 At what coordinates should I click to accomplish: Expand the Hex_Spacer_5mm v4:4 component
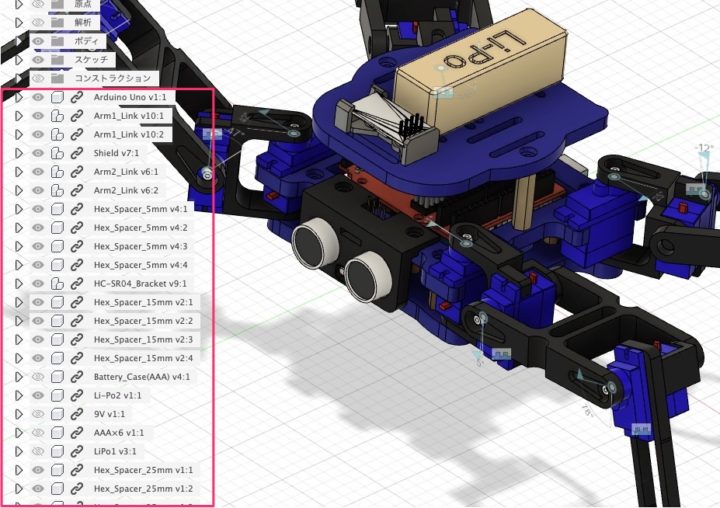(18, 265)
